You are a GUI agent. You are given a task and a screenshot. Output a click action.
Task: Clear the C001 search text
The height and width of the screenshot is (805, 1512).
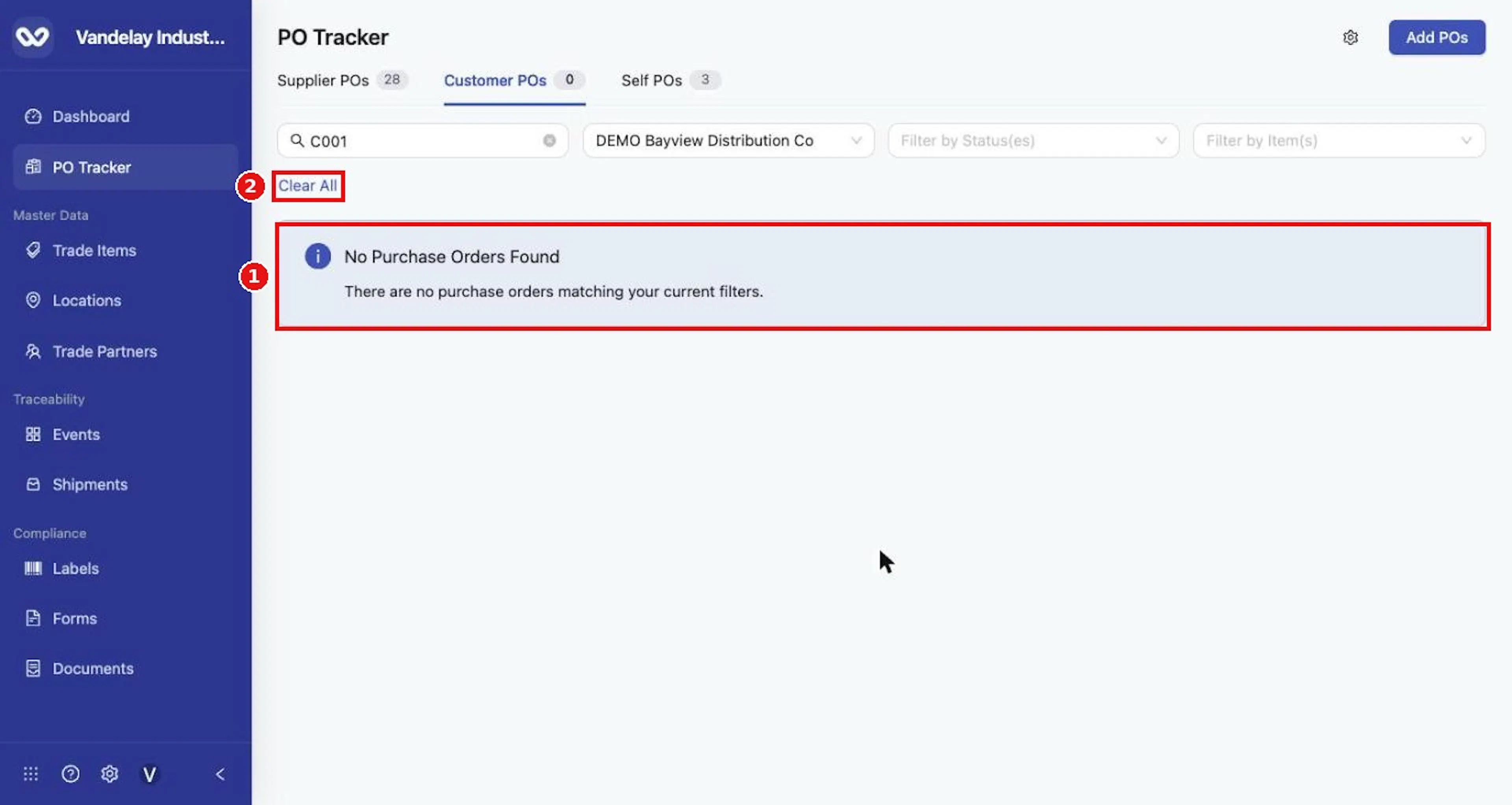pyautogui.click(x=549, y=140)
